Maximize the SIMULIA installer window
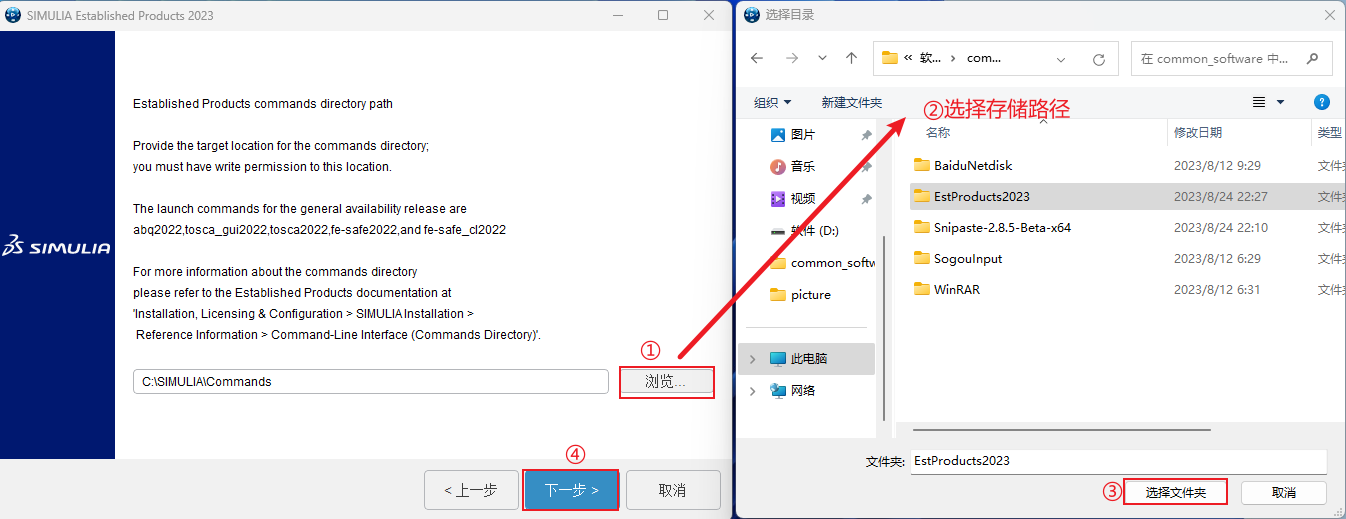Screen dimensions: 1346x519 tap(663, 15)
